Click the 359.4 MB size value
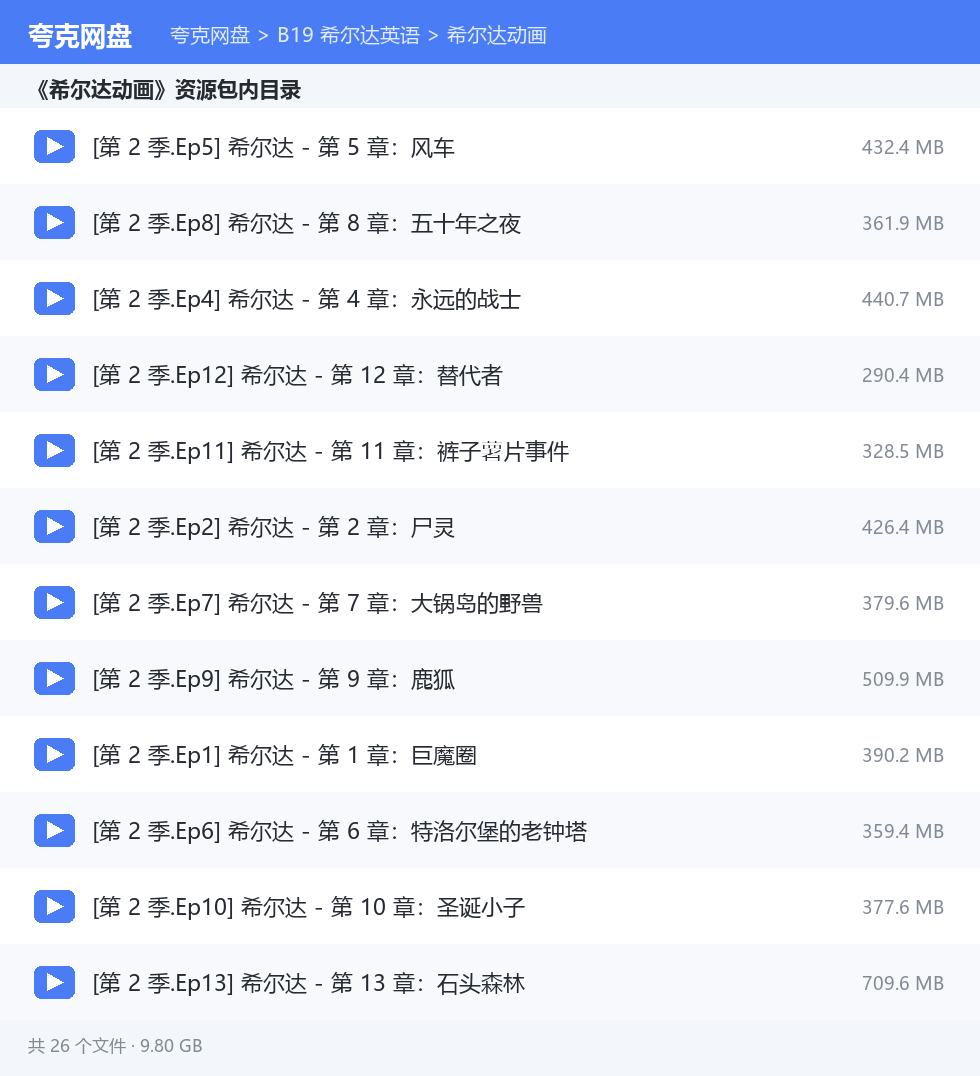The width and height of the screenshot is (980, 1076). [x=902, y=831]
